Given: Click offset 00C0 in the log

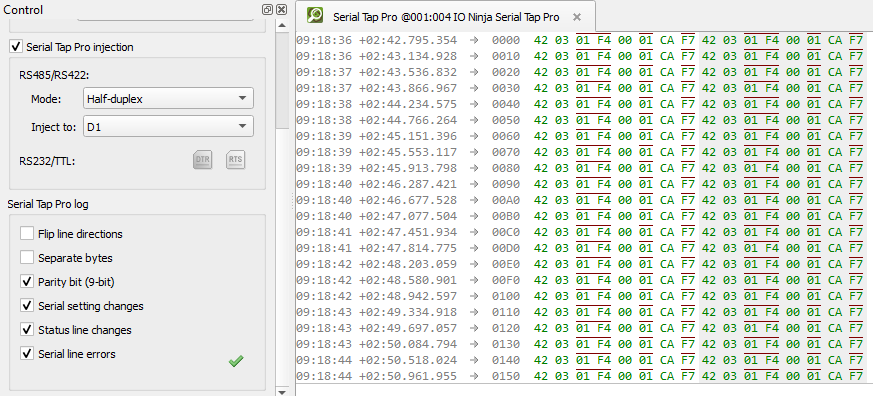Looking at the screenshot, I should pyautogui.click(x=506, y=232).
